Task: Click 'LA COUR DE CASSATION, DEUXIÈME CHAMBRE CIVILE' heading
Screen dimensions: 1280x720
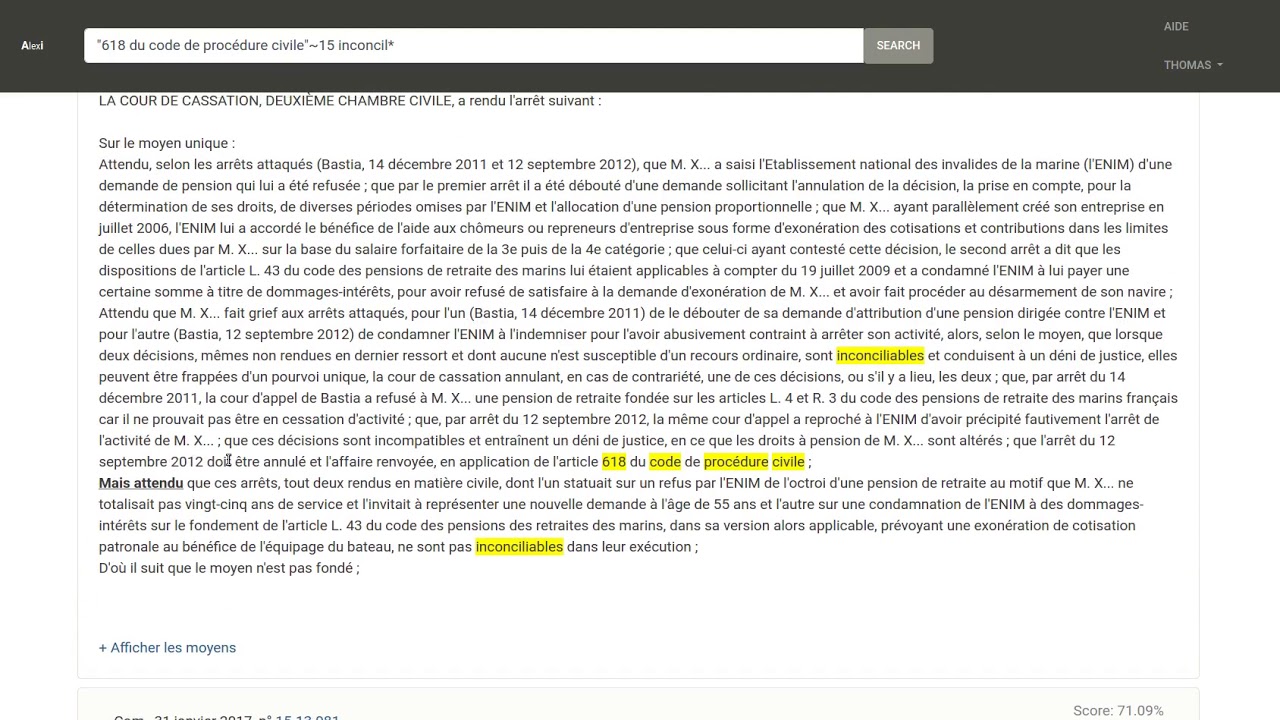Action: point(275,101)
